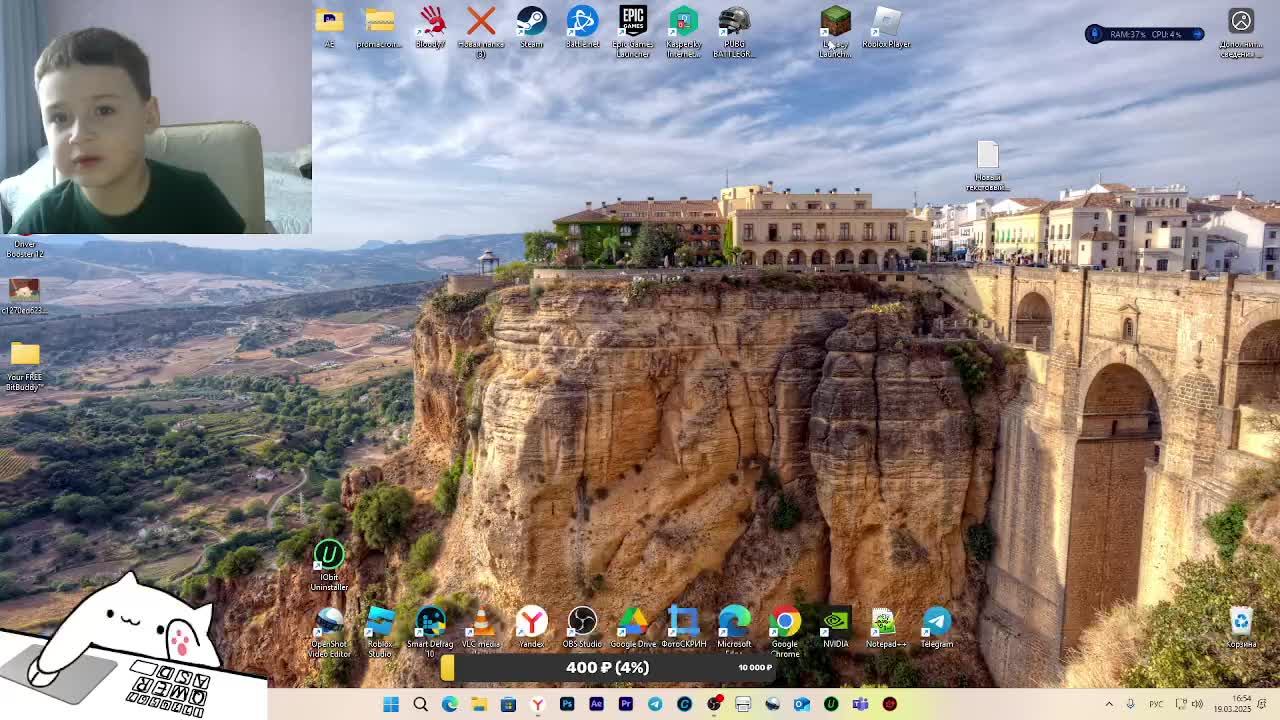Click the donation goal progress bar
The image size is (1280, 720).
[x=607, y=667]
